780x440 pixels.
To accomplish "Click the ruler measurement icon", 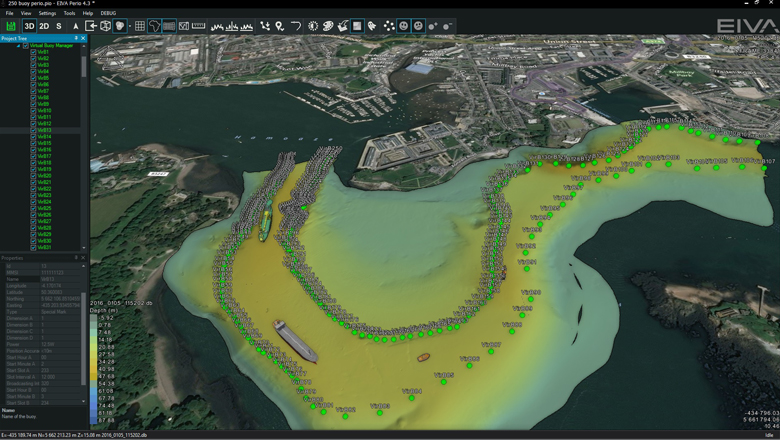I will tap(198, 26).
